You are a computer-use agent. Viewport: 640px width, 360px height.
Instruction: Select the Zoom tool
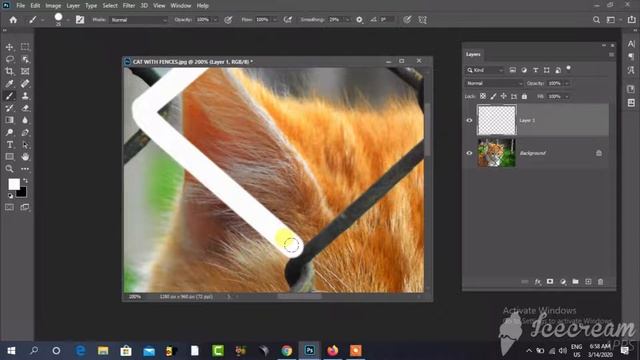pyautogui.click(x=9, y=169)
